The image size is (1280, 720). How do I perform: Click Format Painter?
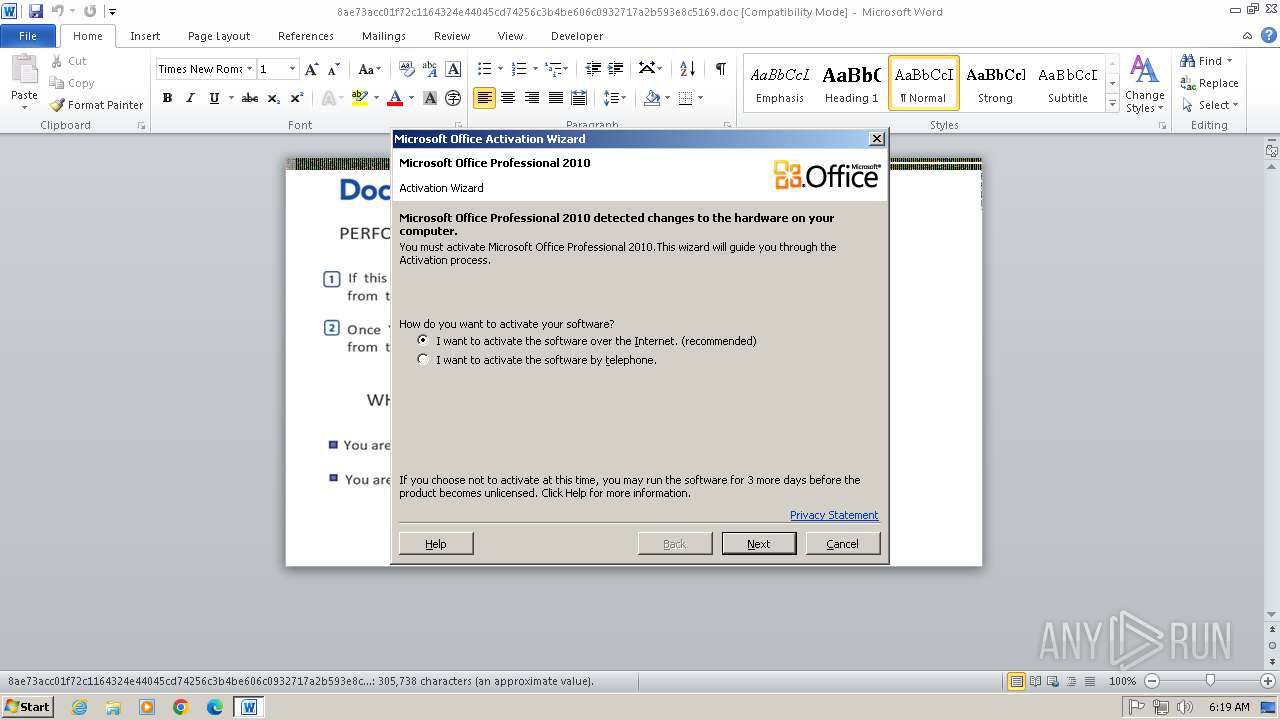[x=97, y=105]
